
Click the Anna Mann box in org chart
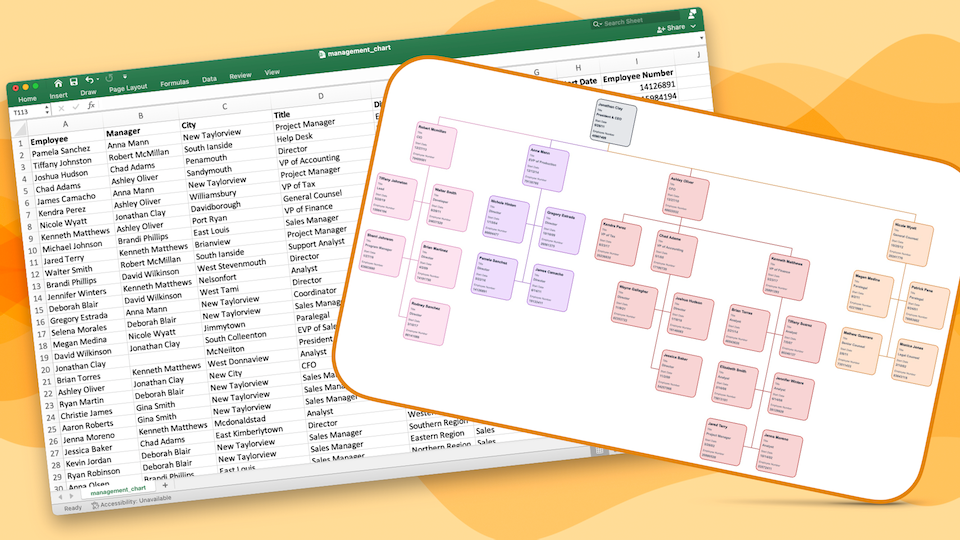[547, 168]
